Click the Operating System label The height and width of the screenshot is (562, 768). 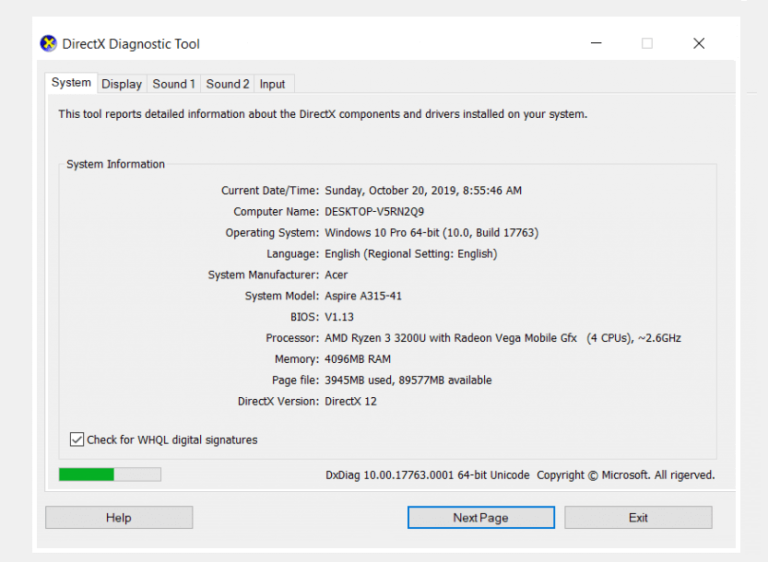272,233
